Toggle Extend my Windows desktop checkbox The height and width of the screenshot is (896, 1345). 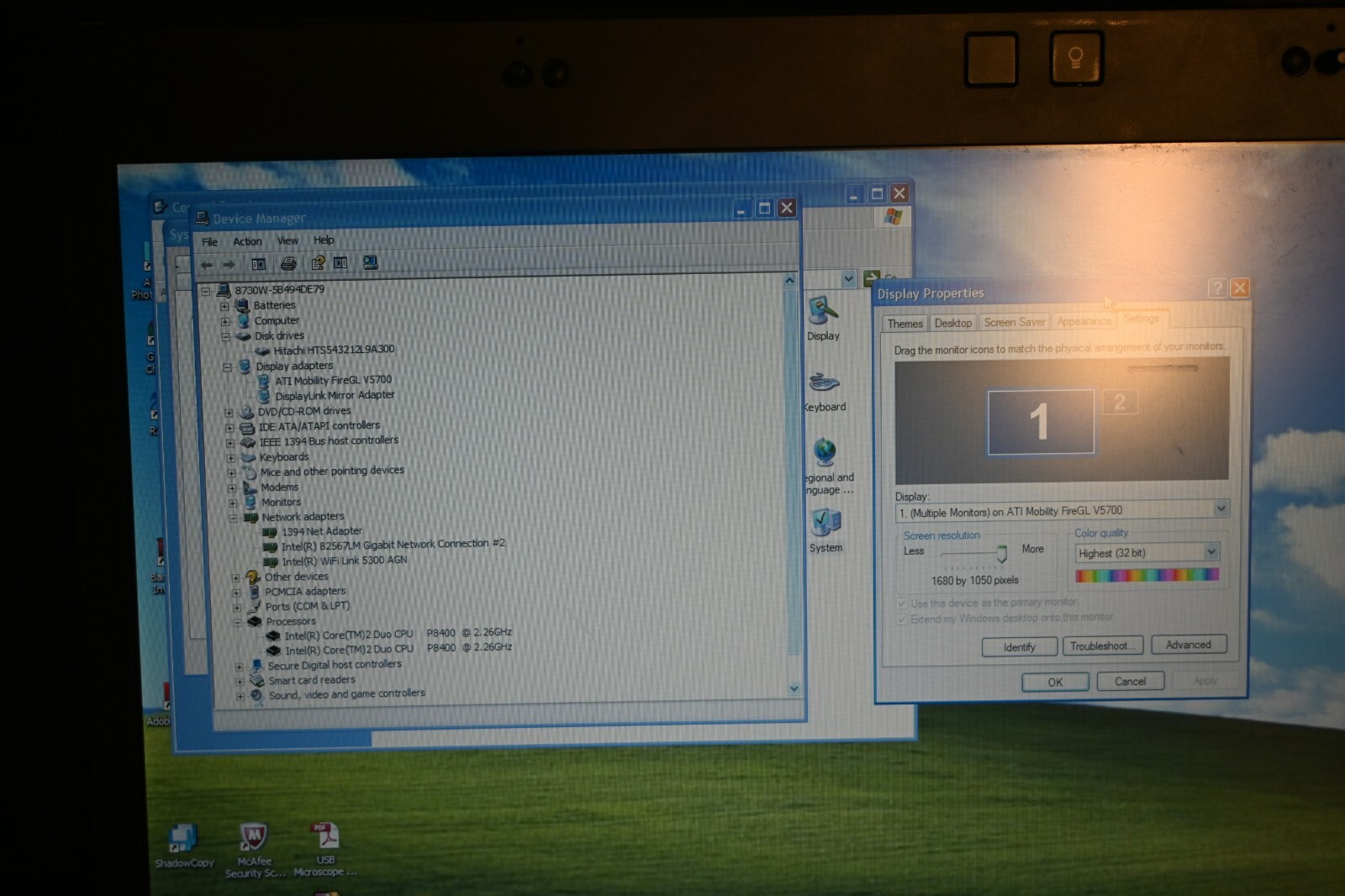coord(902,619)
